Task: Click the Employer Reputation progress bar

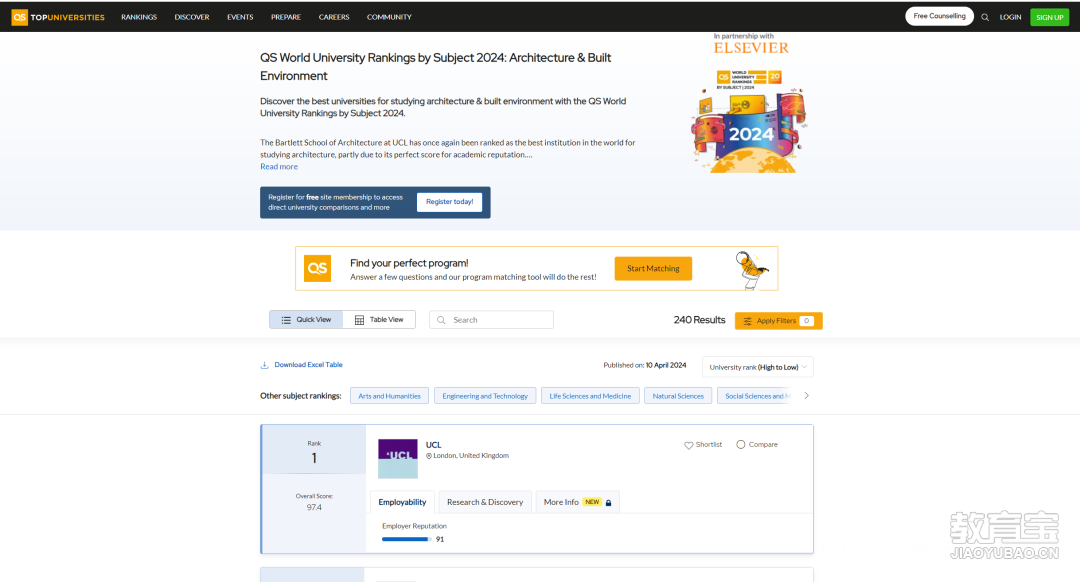Action: [406, 539]
